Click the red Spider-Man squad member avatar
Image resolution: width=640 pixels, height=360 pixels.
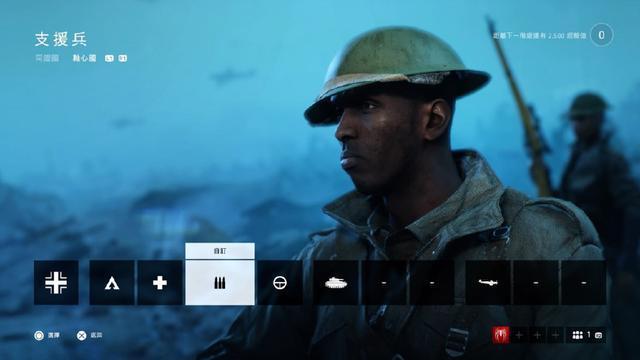click(x=501, y=336)
